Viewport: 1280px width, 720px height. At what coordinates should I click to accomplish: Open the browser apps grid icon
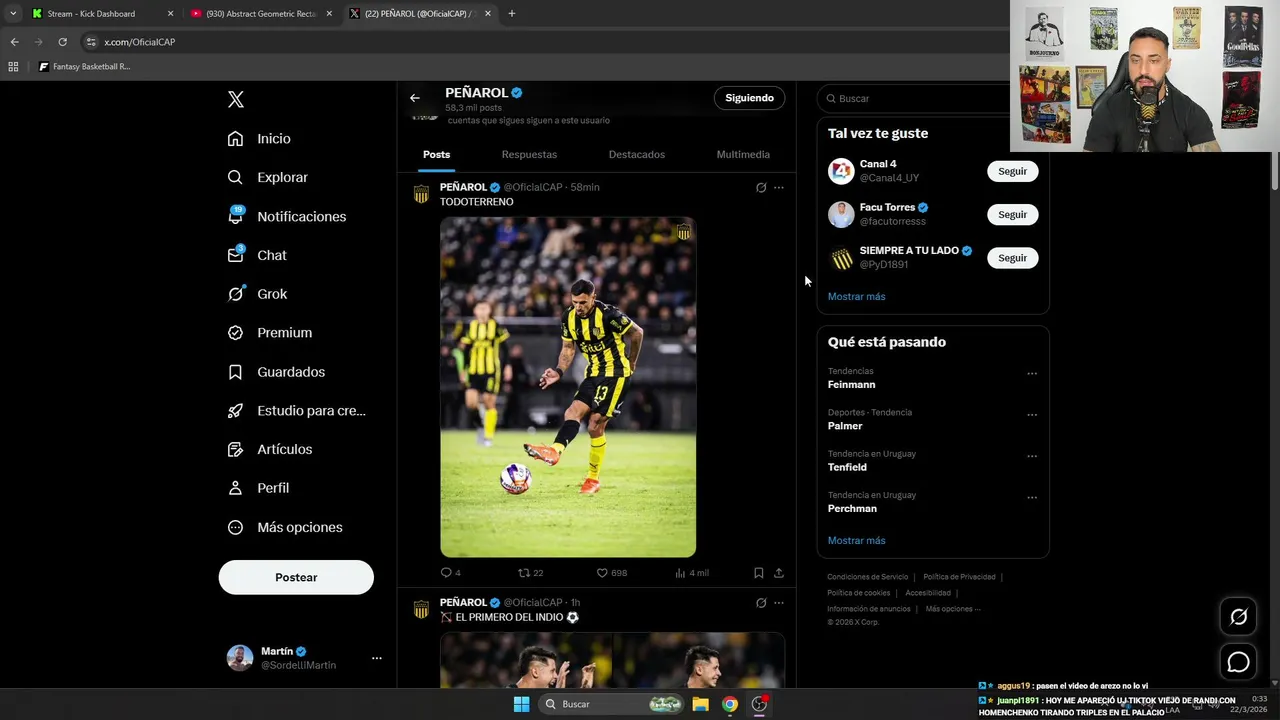[13, 67]
